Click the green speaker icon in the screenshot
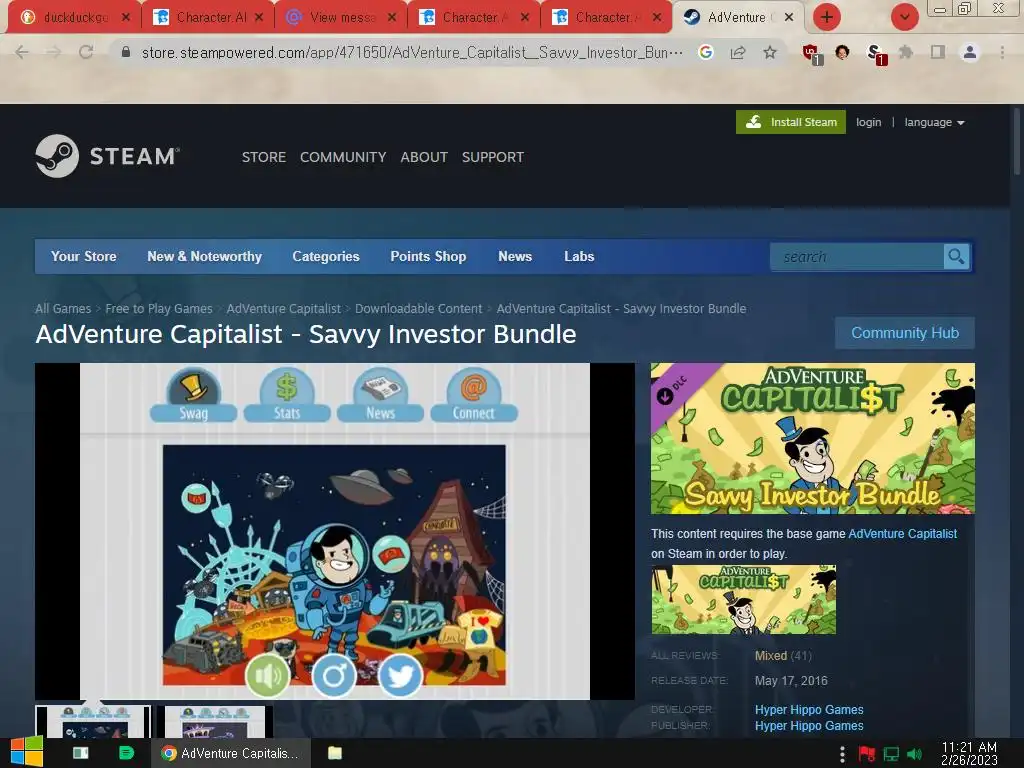Image resolution: width=1024 pixels, height=768 pixels. 268,675
